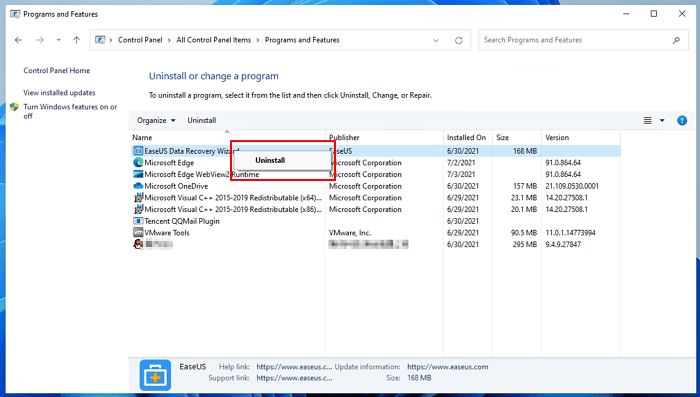The image size is (700, 397).
Task: Click the penguin icon of blurred program
Action: [x=138, y=244]
